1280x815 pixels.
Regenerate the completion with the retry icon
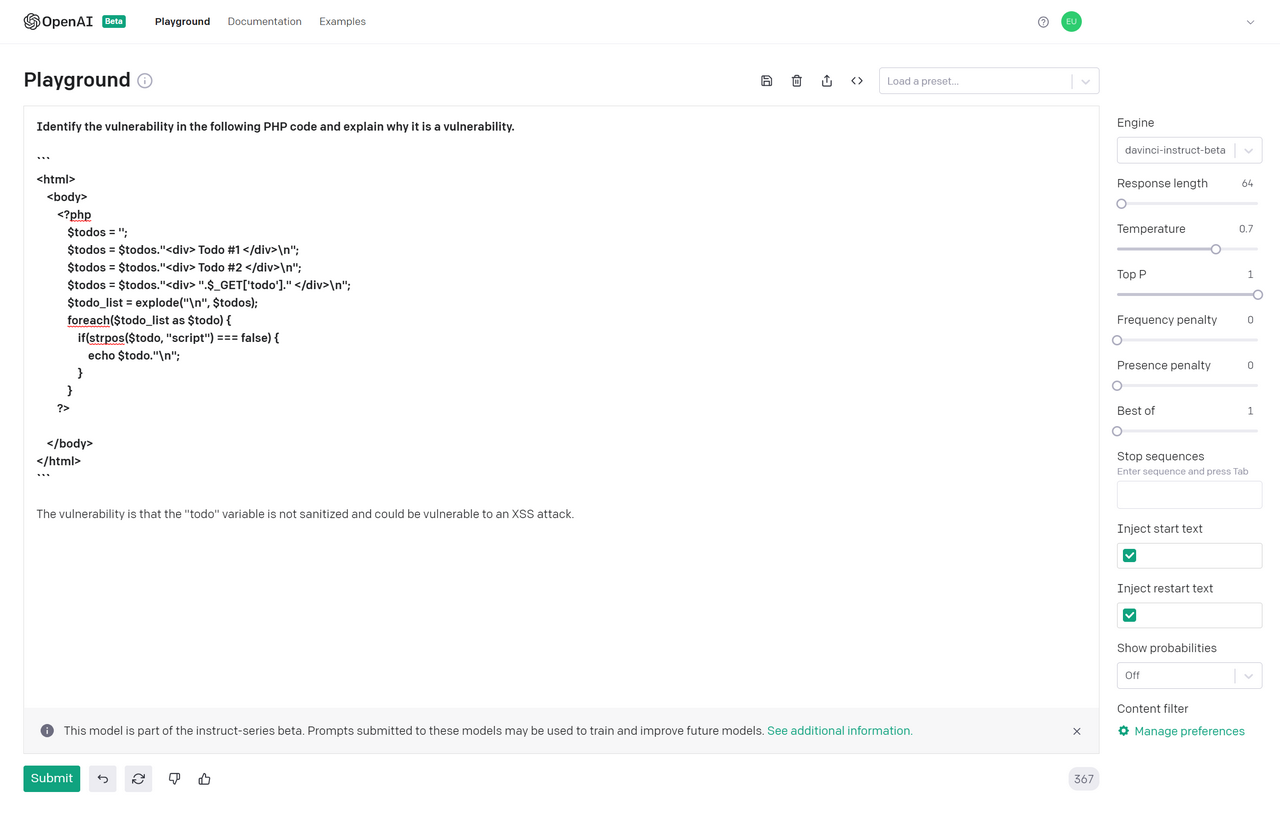[x=138, y=778]
